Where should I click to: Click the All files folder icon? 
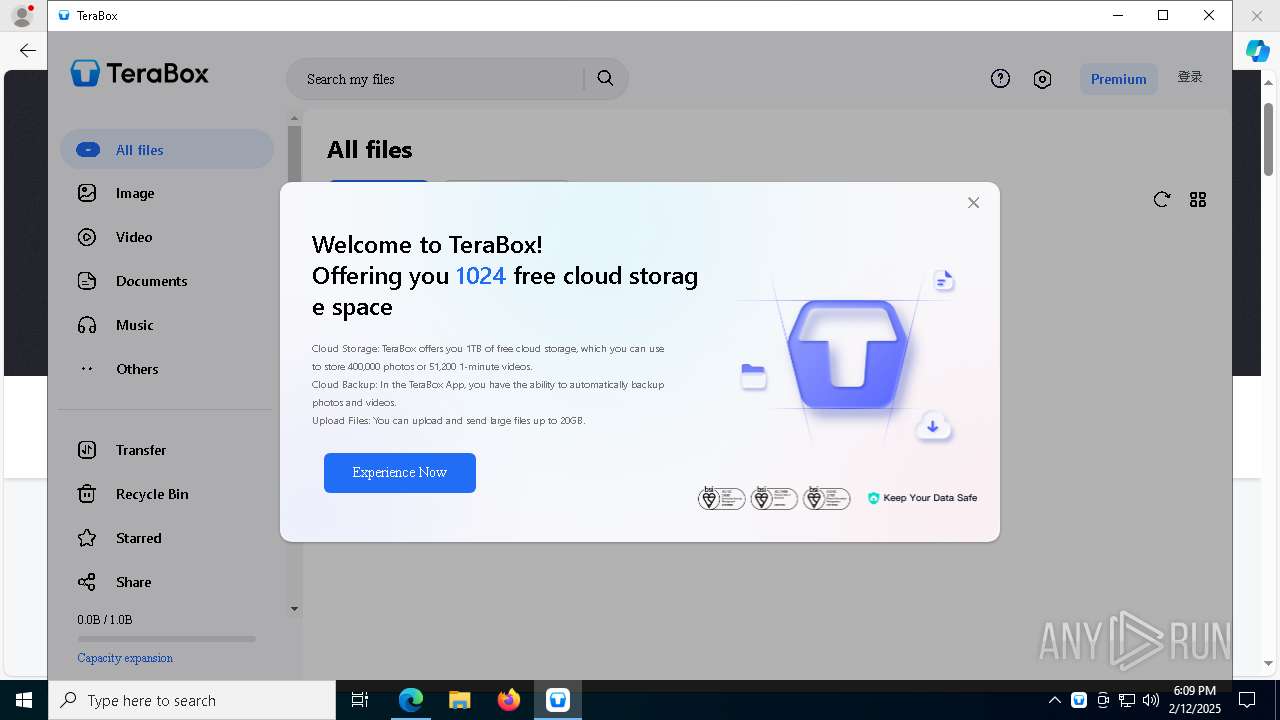88,150
